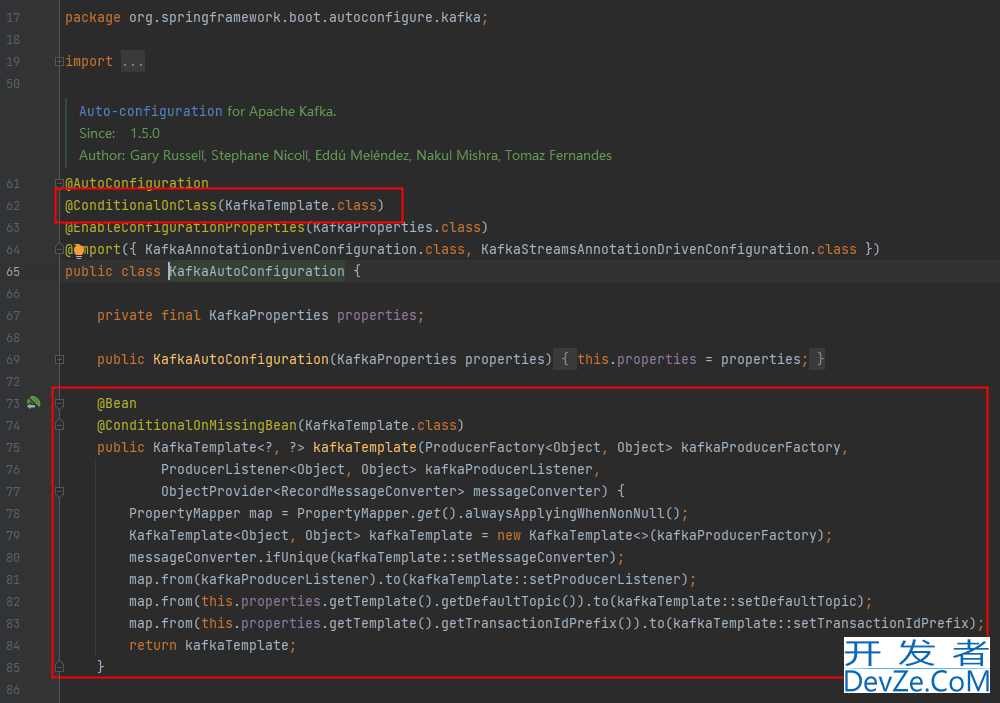
Task: Click the @AutoConfiguration annotation
Action: coord(136,183)
